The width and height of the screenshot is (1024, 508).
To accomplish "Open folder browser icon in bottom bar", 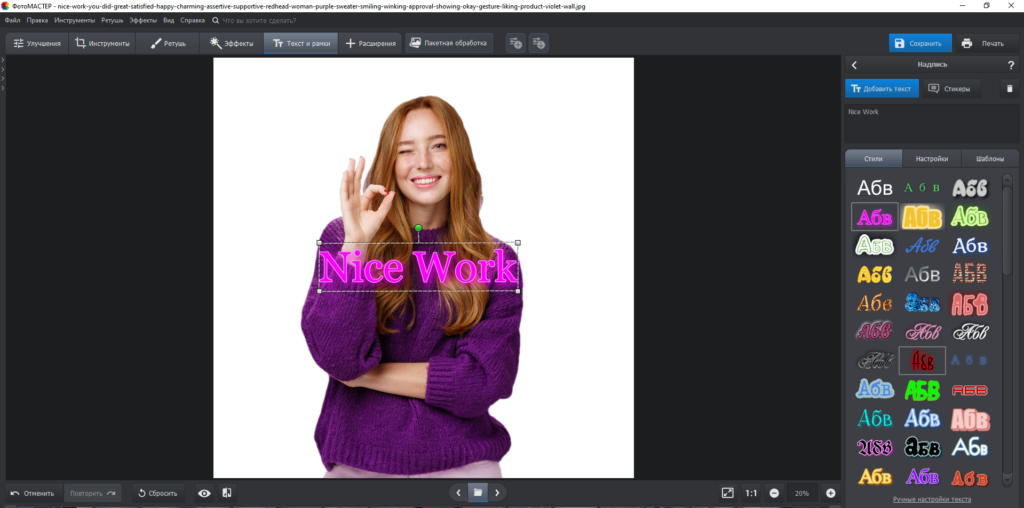I will [477, 492].
